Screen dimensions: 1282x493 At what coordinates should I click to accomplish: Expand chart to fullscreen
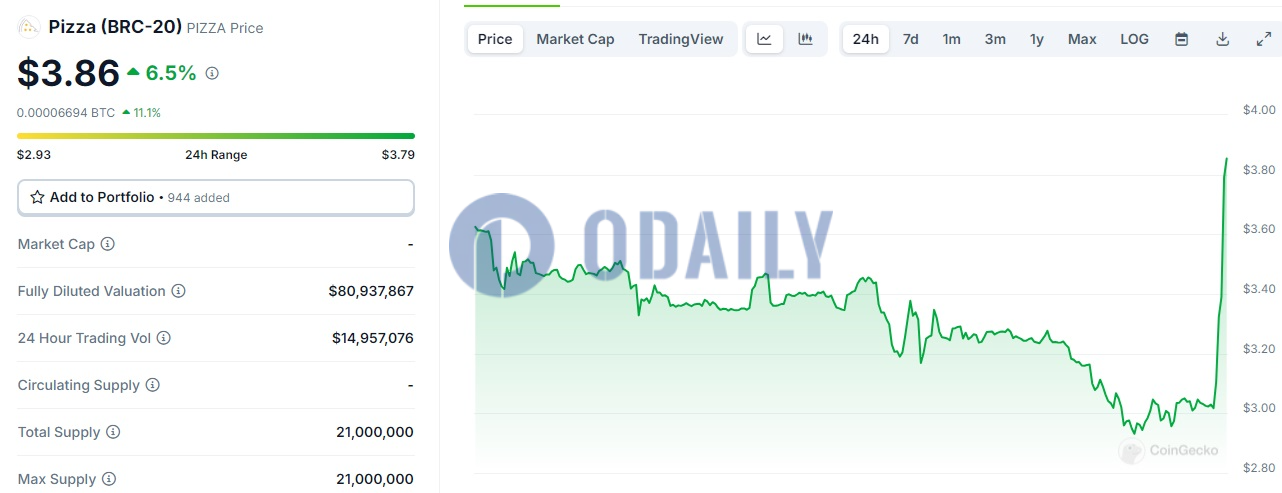1263,39
